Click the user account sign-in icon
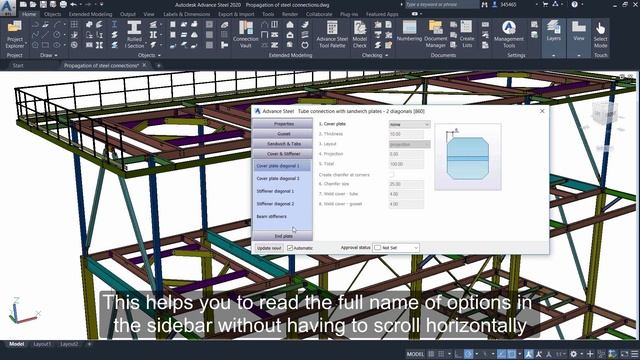Image resolution: width=640 pixels, height=360 pixels. (x=495, y=4)
